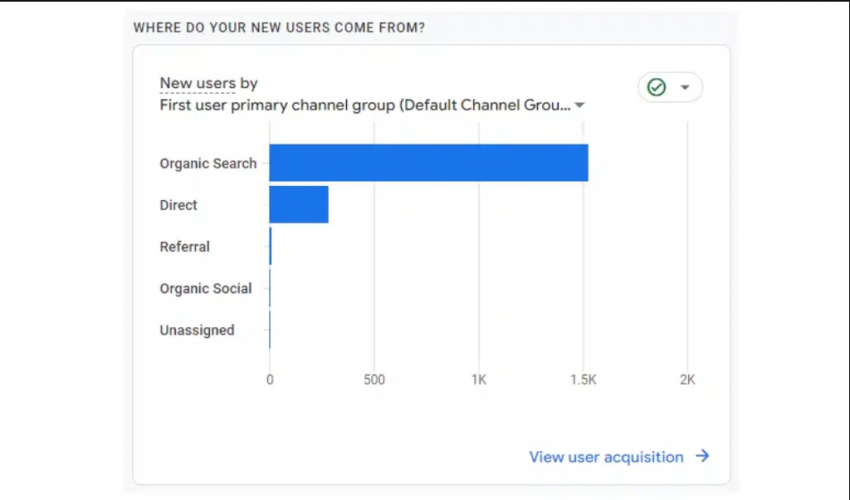The height and width of the screenshot is (500, 850).
Task: Select the Direct channel label
Action: pyautogui.click(x=178, y=205)
